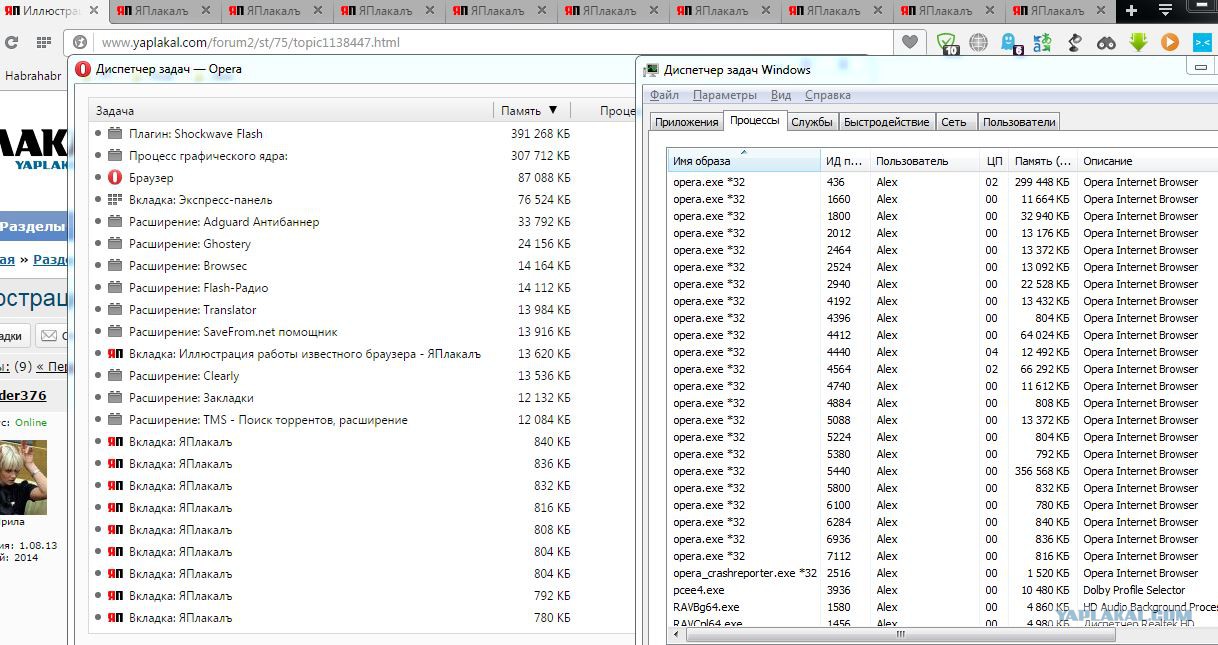Select opera.exe process with PID 4412

[x=943, y=335]
